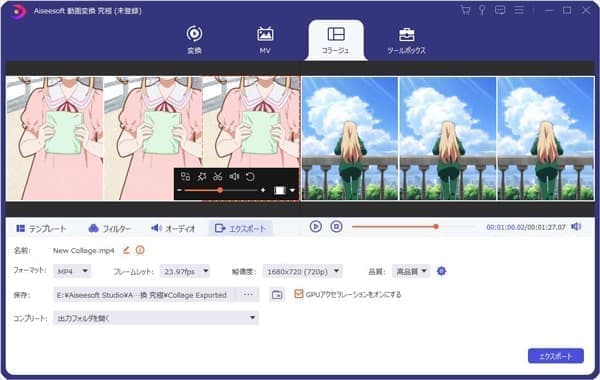This screenshot has height=380, width=600.
Task: Click the minus zoom-out icon
Action: (x=179, y=190)
